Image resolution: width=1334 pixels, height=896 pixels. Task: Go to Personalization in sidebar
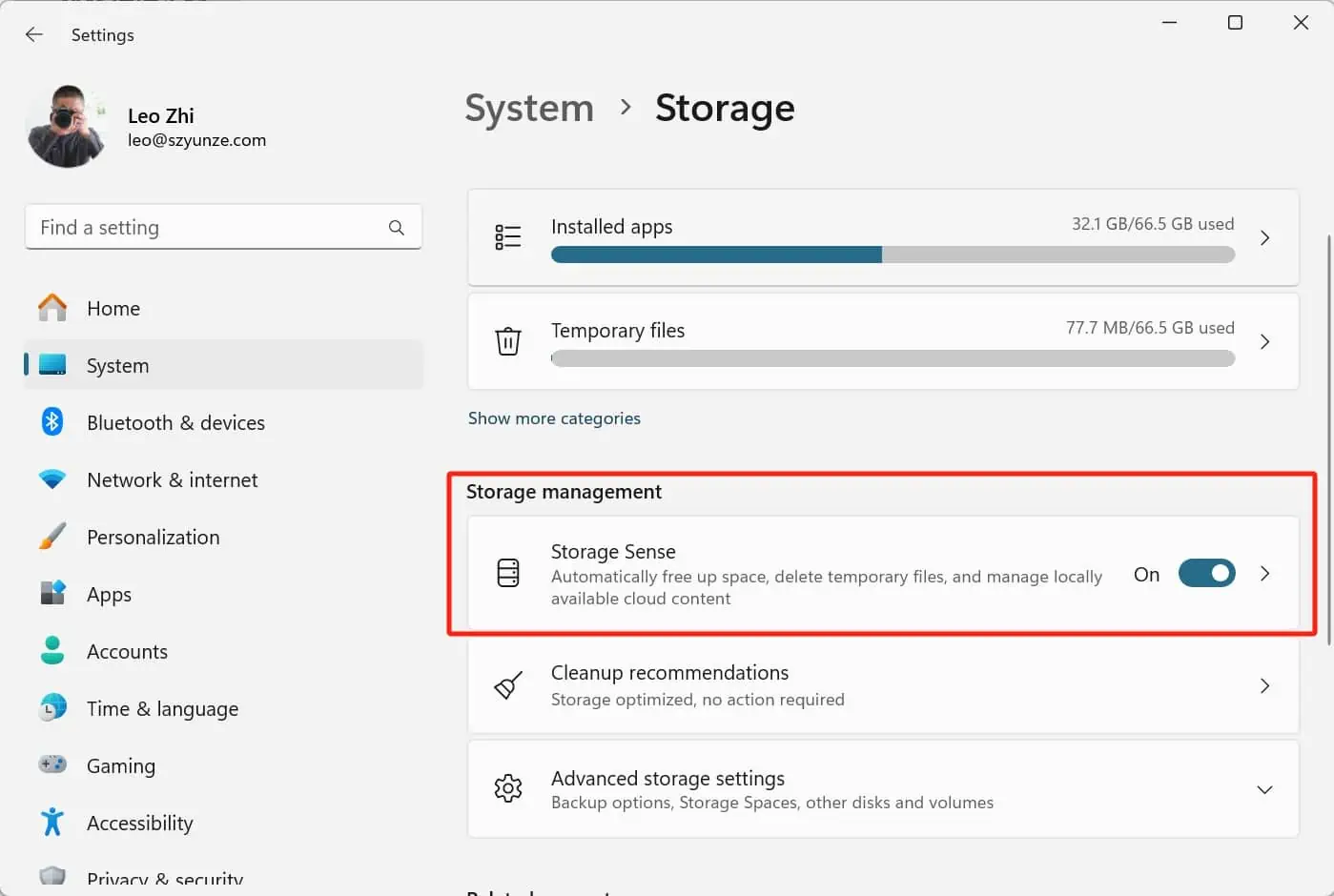click(x=153, y=537)
